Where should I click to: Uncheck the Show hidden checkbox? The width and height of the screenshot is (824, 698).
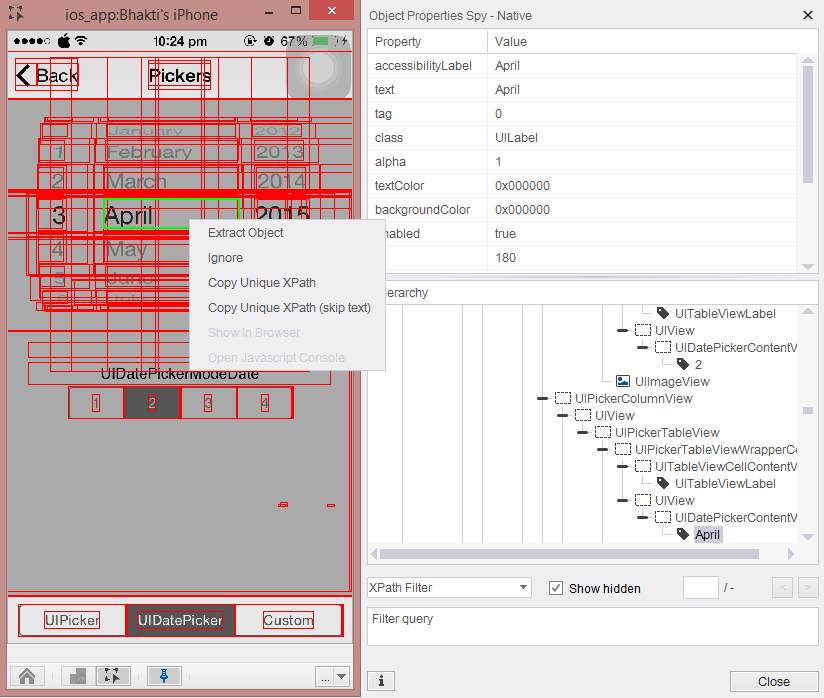click(556, 588)
